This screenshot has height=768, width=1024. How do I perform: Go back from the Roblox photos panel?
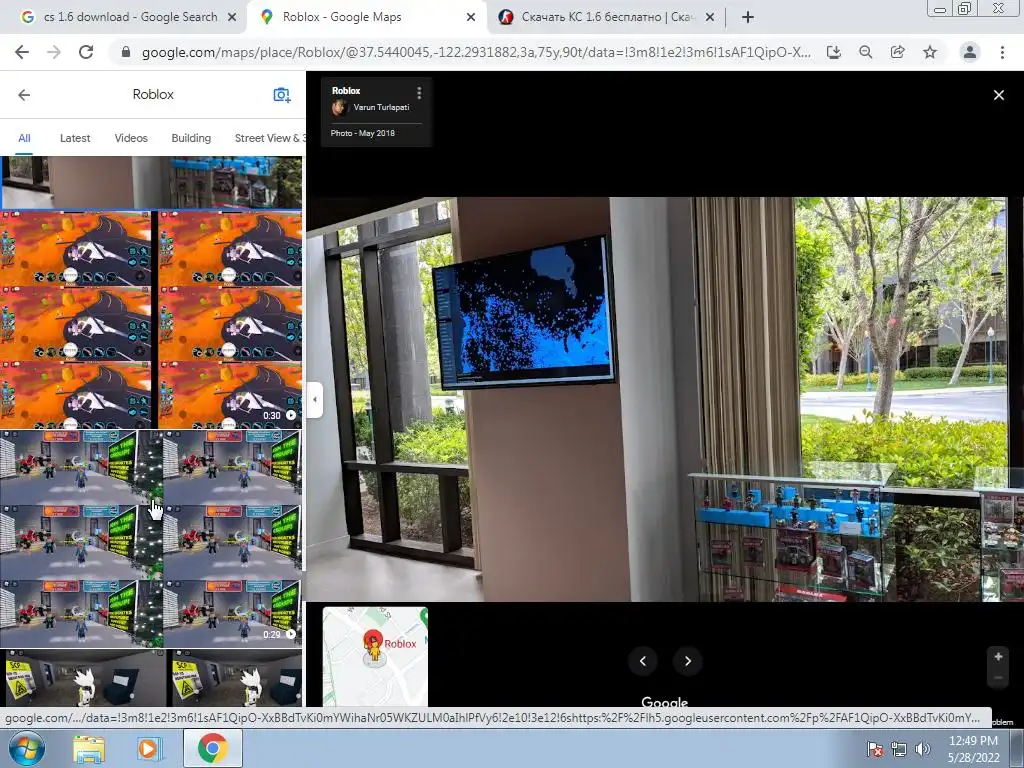point(24,95)
